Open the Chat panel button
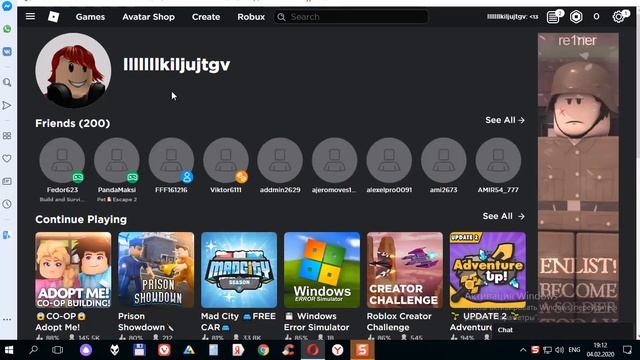Image resolution: width=640 pixels, height=360 pixels. click(x=505, y=330)
